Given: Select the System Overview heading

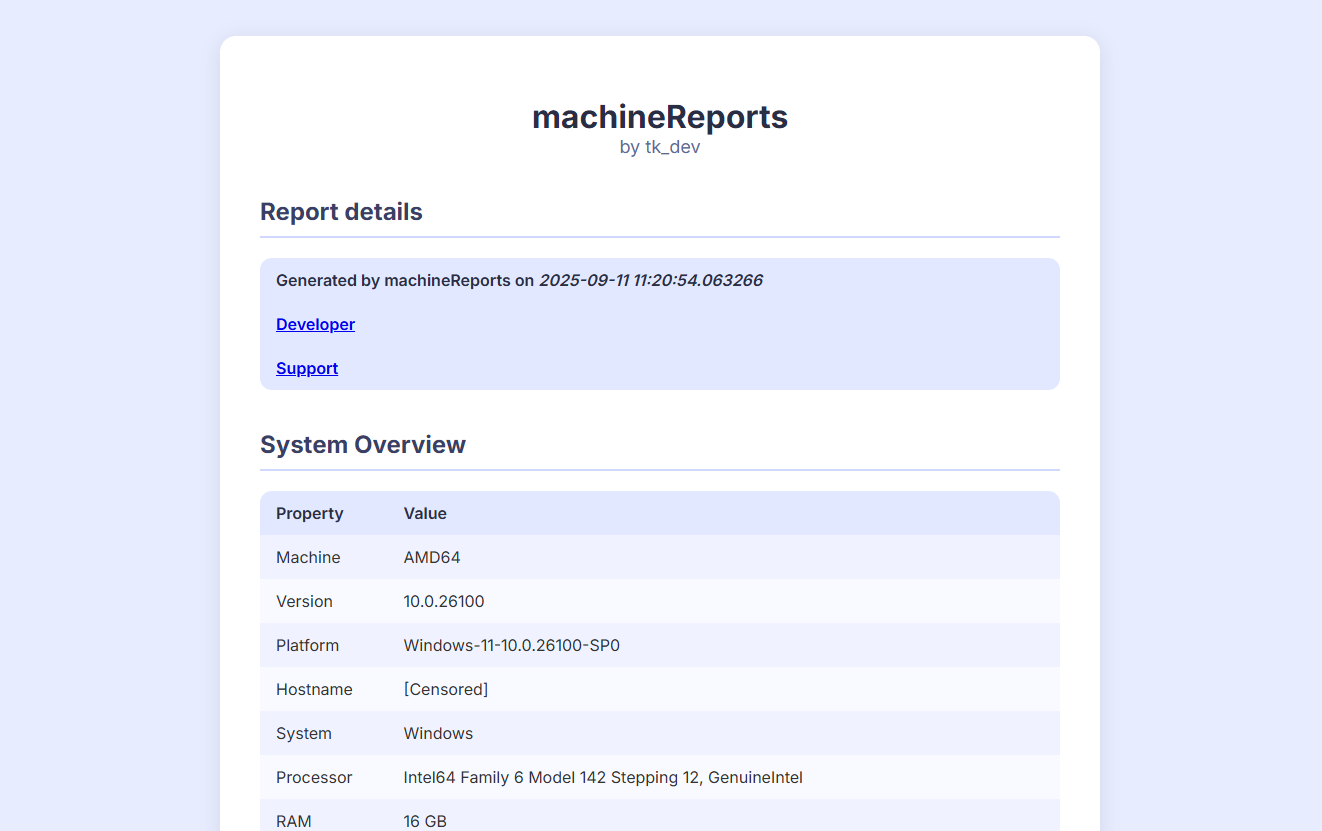Looking at the screenshot, I should [363, 444].
